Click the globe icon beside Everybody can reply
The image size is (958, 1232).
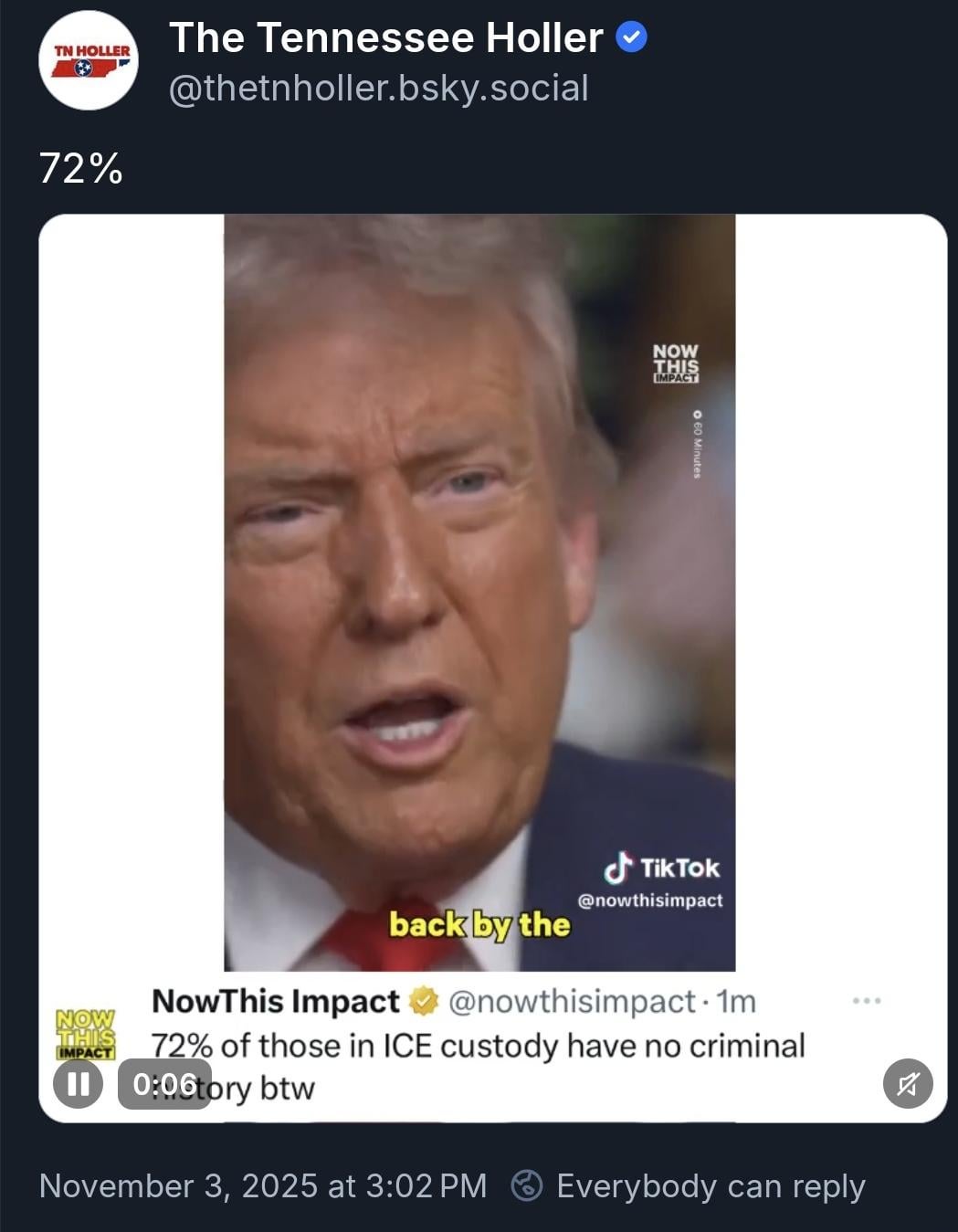[x=527, y=1185]
